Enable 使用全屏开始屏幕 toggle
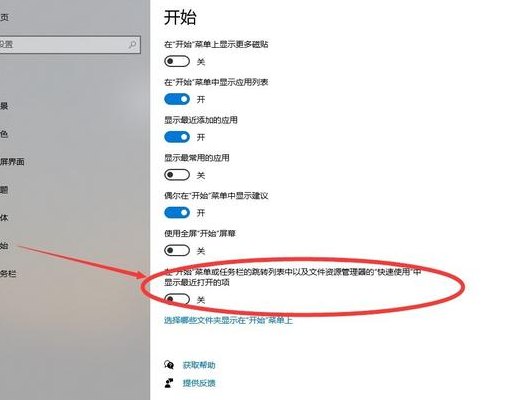 tap(177, 250)
